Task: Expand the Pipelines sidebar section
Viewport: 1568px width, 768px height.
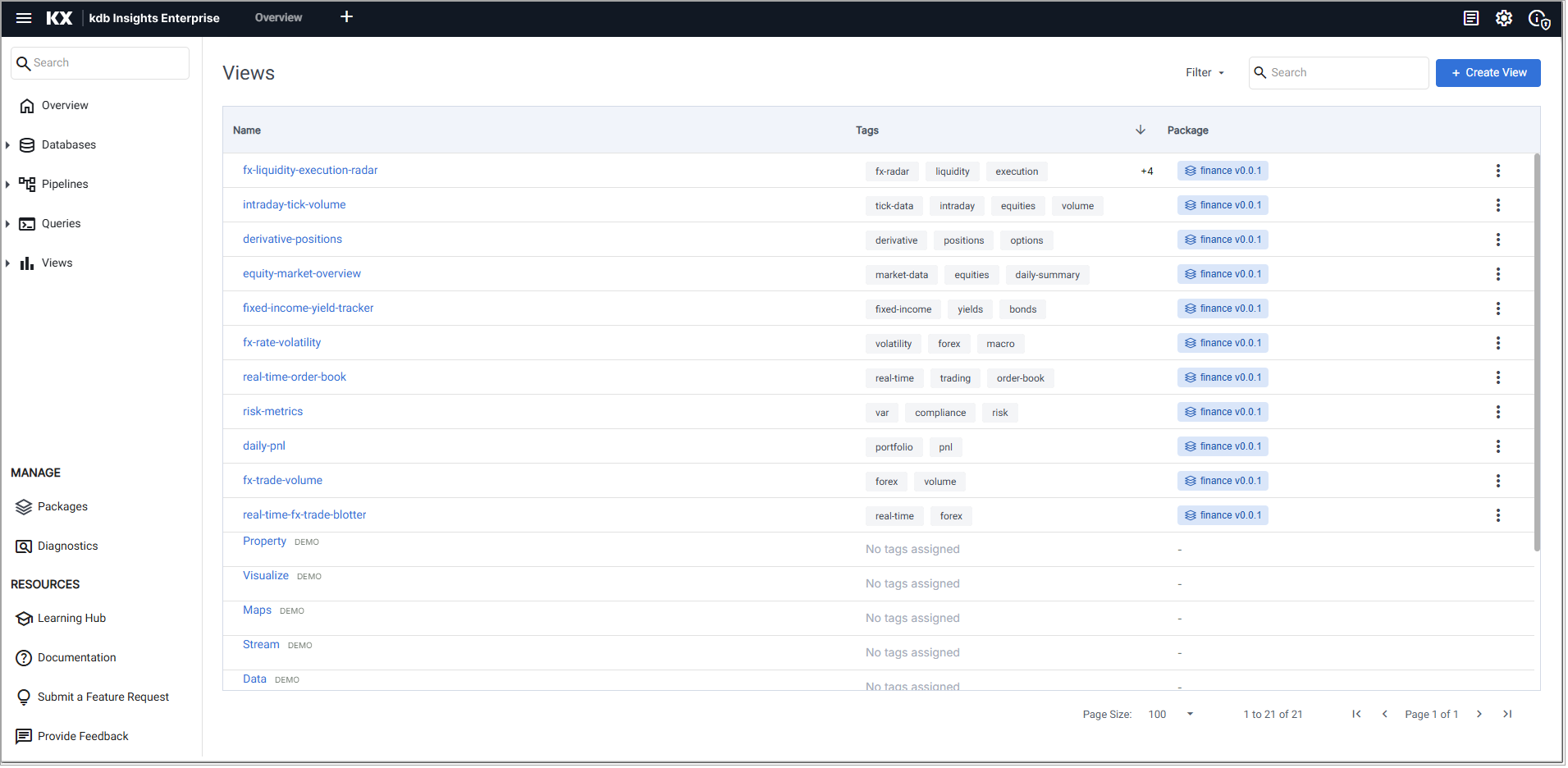Action: pyautogui.click(x=8, y=185)
